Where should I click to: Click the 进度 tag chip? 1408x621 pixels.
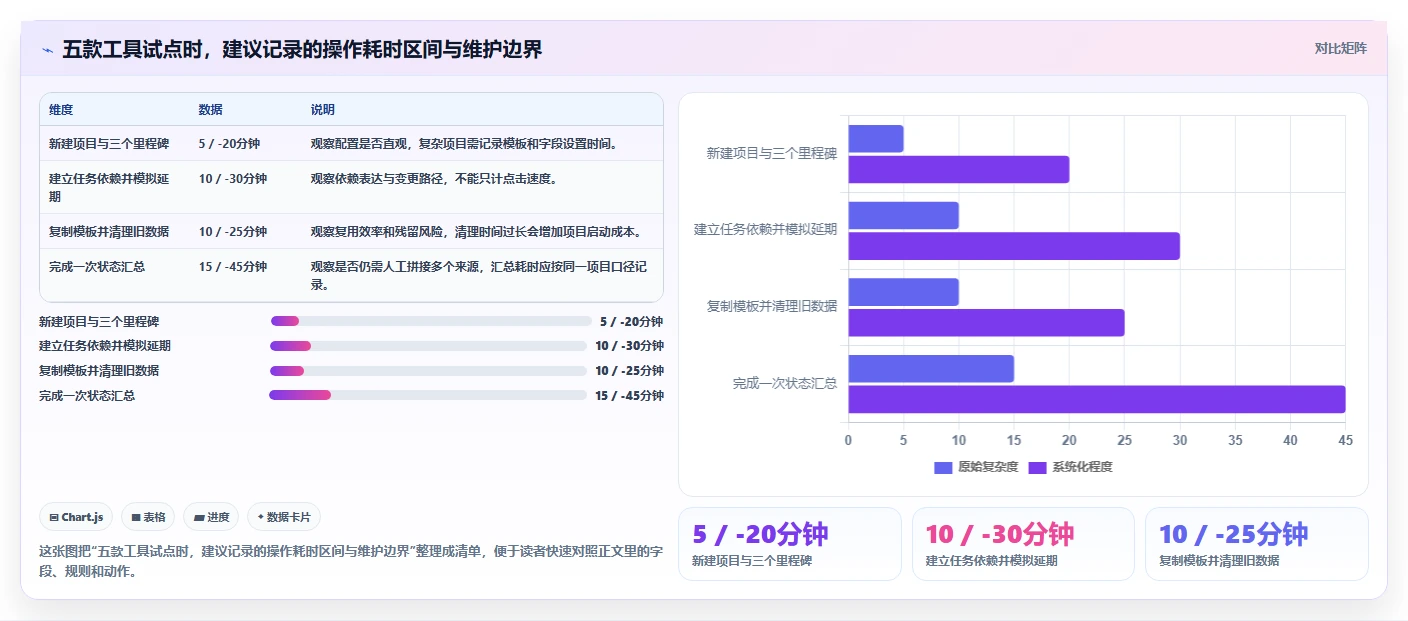pos(211,517)
